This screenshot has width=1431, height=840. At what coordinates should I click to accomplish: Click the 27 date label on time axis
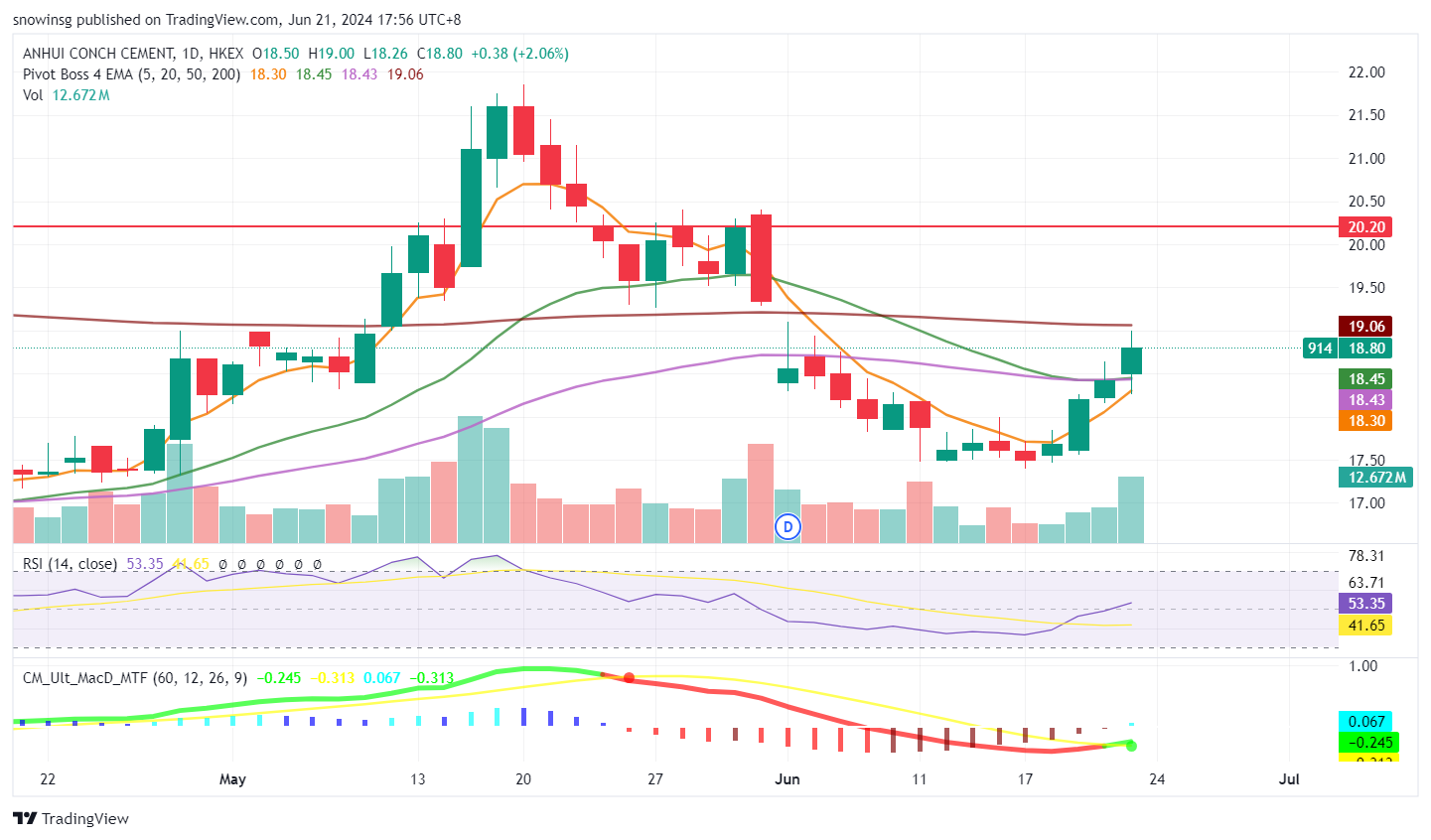[x=655, y=779]
